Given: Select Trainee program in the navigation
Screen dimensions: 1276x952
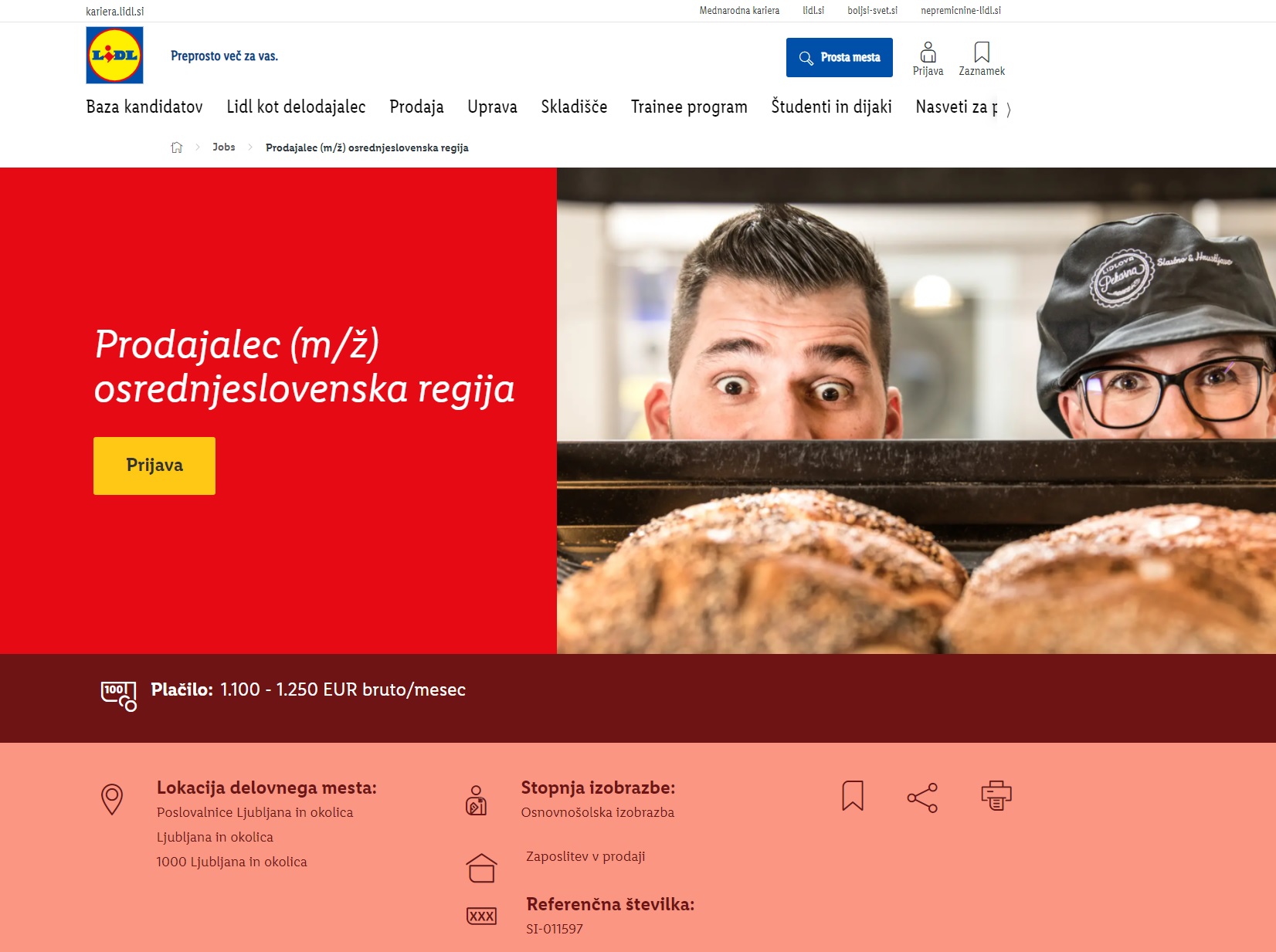Looking at the screenshot, I should tap(688, 107).
